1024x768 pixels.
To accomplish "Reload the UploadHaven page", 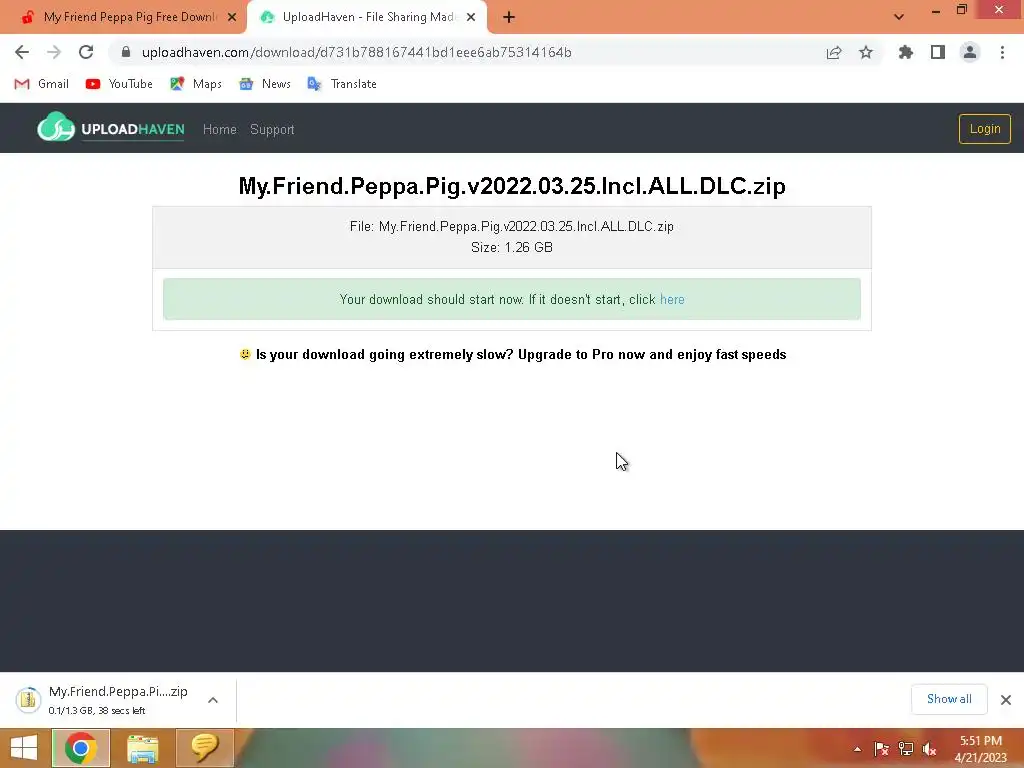I will tap(86, 52).
